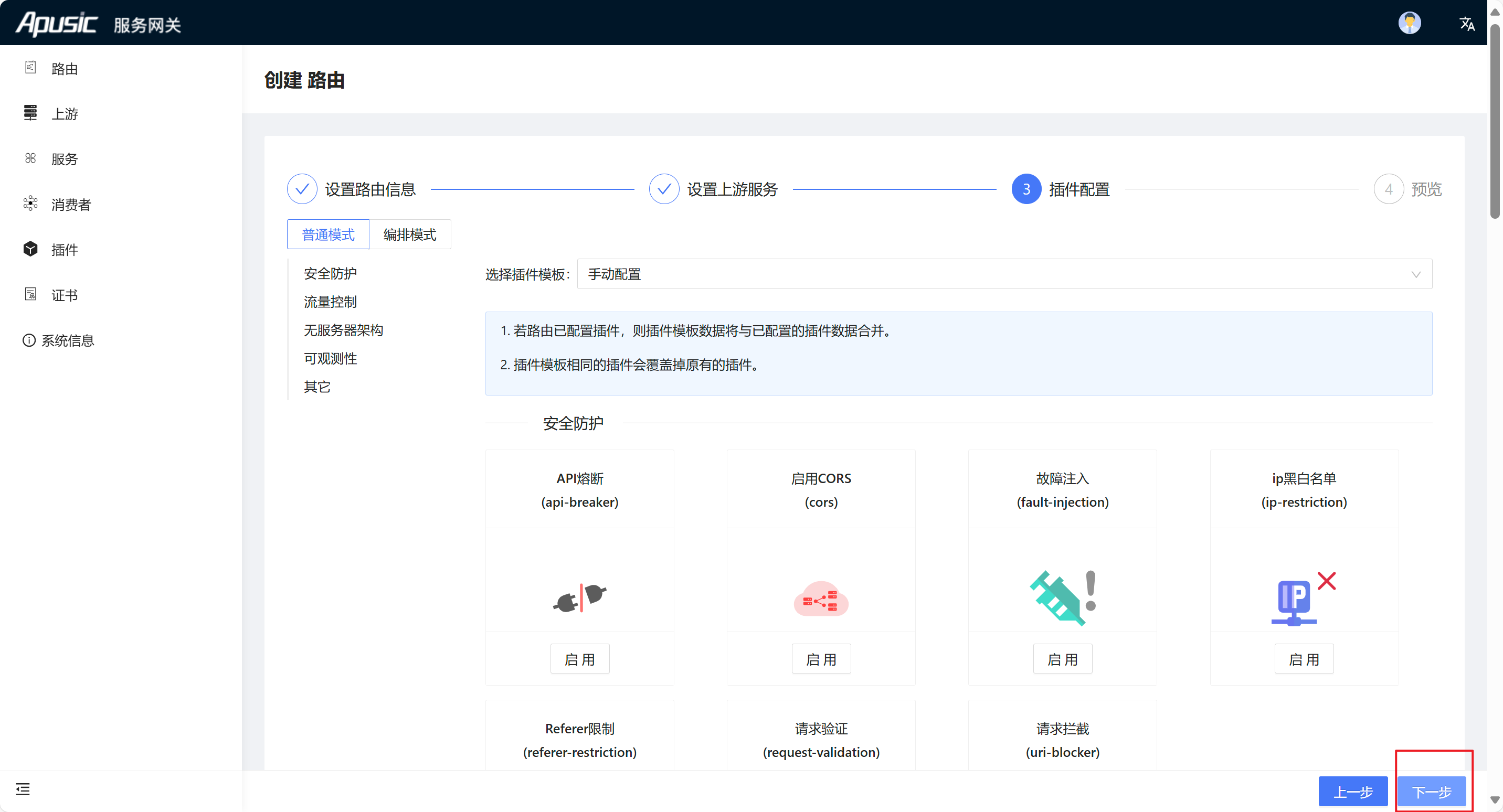Click the scrollbar up arrow
This screenshot has width=1503, height=812.
pyautogui.click(x=1495, y=12)
